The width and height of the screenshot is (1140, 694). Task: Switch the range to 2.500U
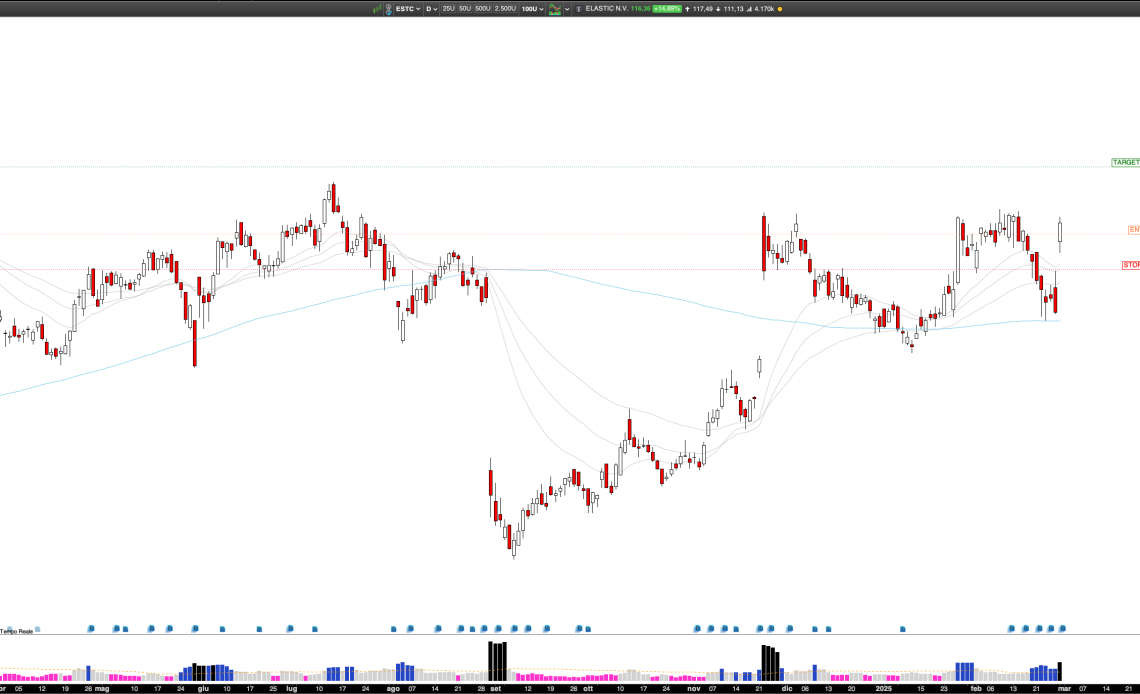pos(505,9)
